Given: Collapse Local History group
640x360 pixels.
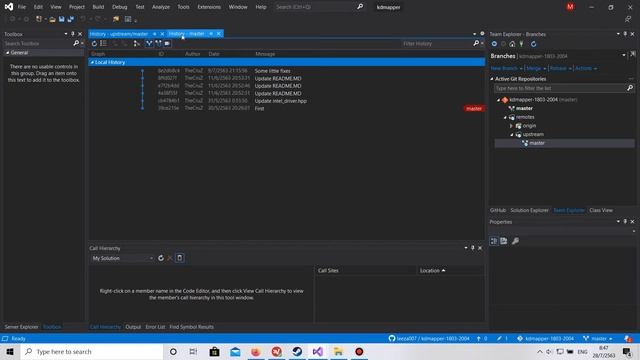Looking at the screenshot, I should (x=92, y=62).
